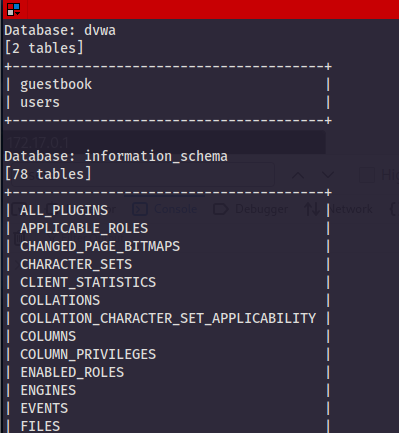Click the faded 172.17.0.1 address text
The width and height of the screenshot is (399, 433).
pyautogui.click(x=38, y=143)
